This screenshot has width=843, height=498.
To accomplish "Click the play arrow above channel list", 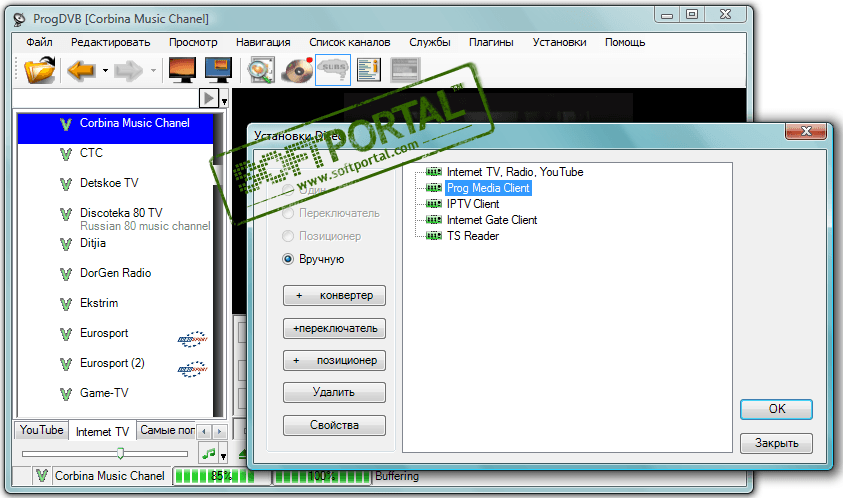I will (209, 98).
